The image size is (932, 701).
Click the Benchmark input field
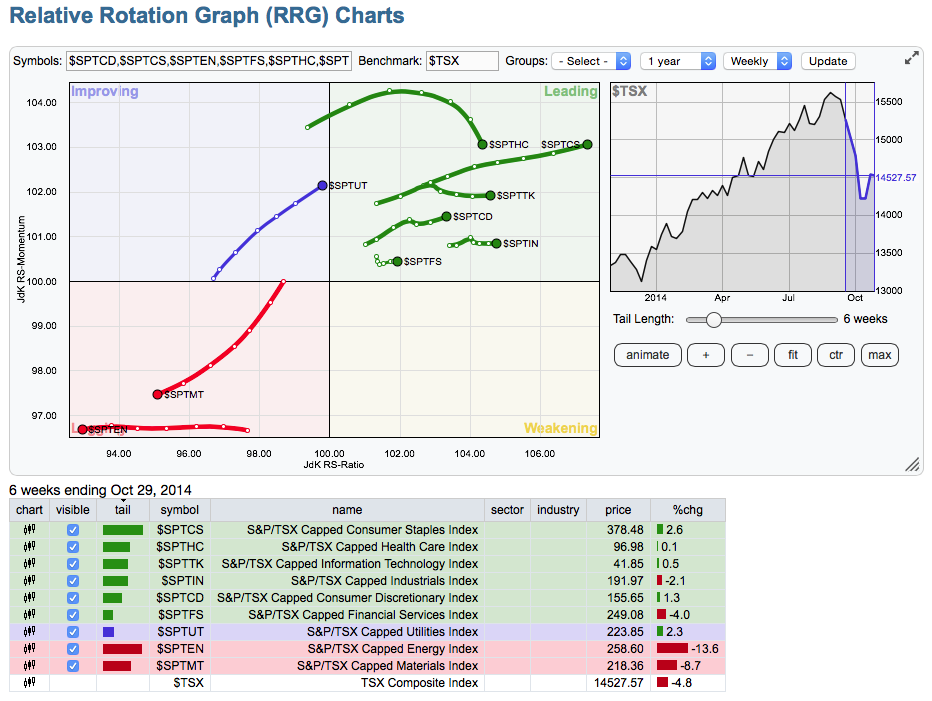[x=461, y=61]
